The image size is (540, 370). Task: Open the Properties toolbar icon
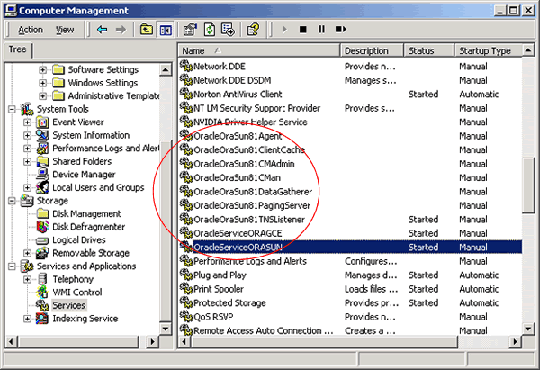pos(190,30)
